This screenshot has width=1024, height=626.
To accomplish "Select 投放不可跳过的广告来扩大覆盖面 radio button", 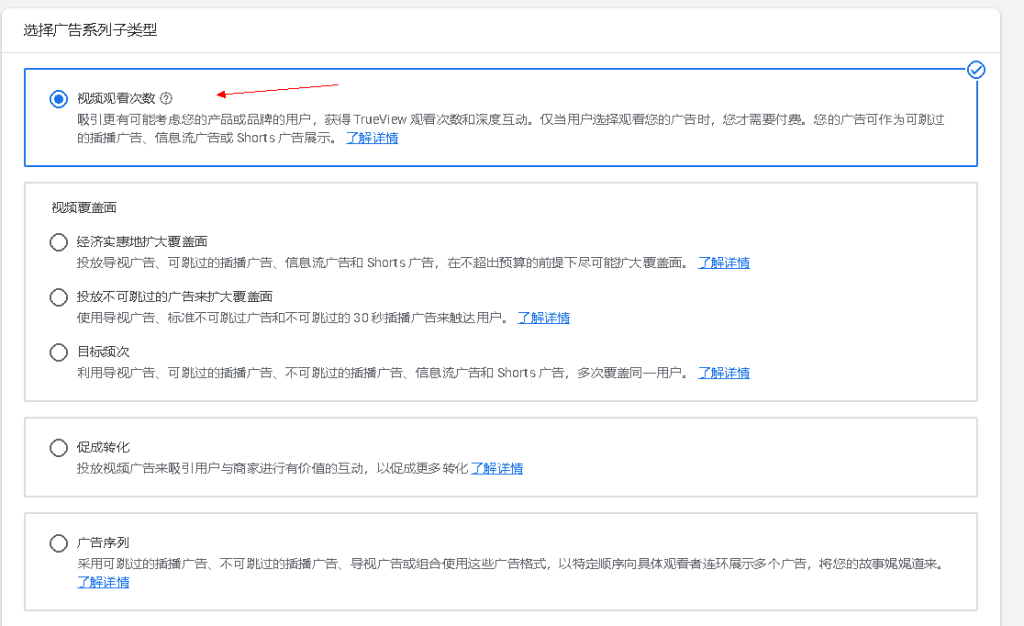I will coord(58,297).
